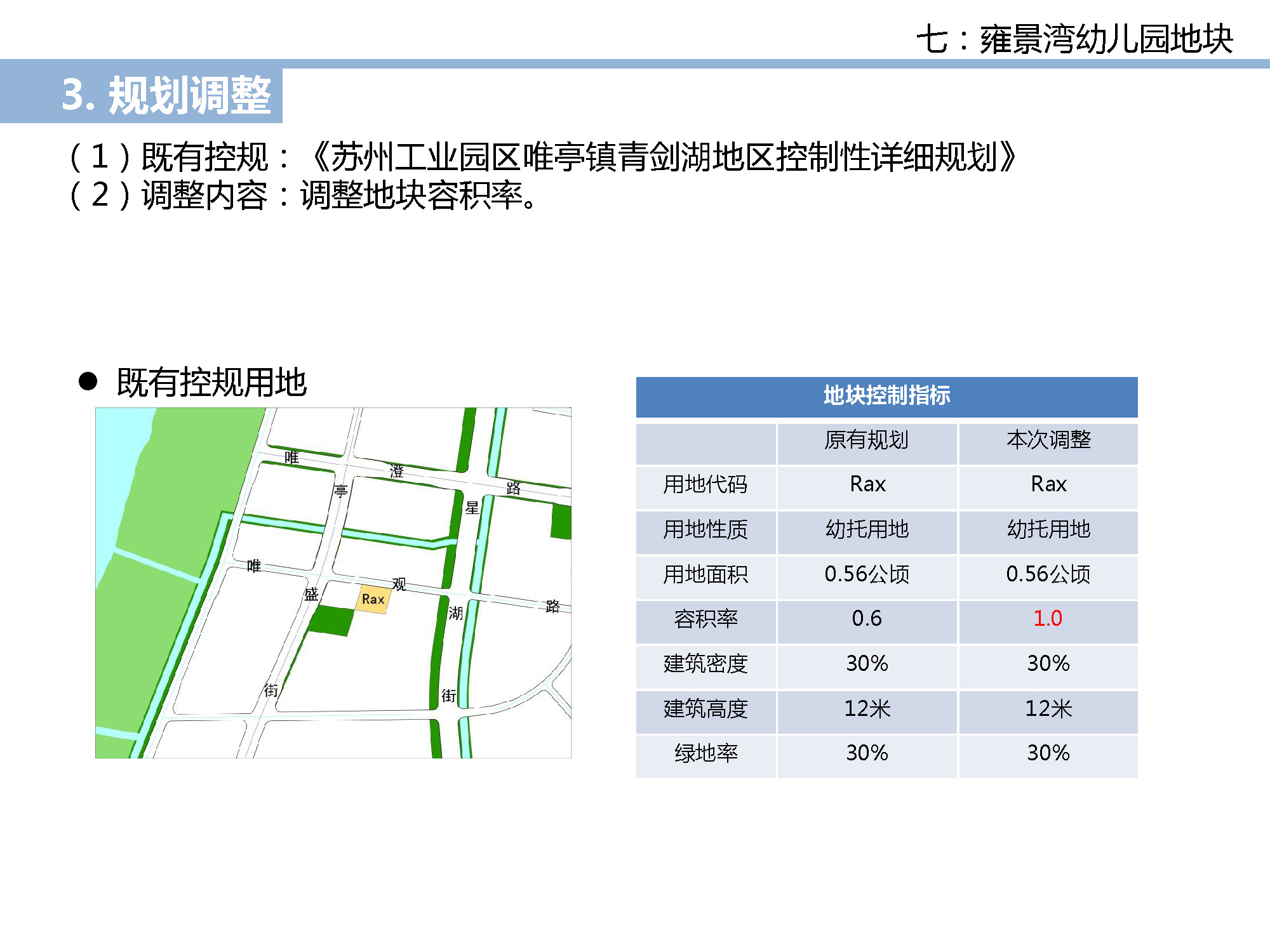The image size is (1270, 952).
Task: Click the 地块控制指标 table header
Action: pos(886,396)
